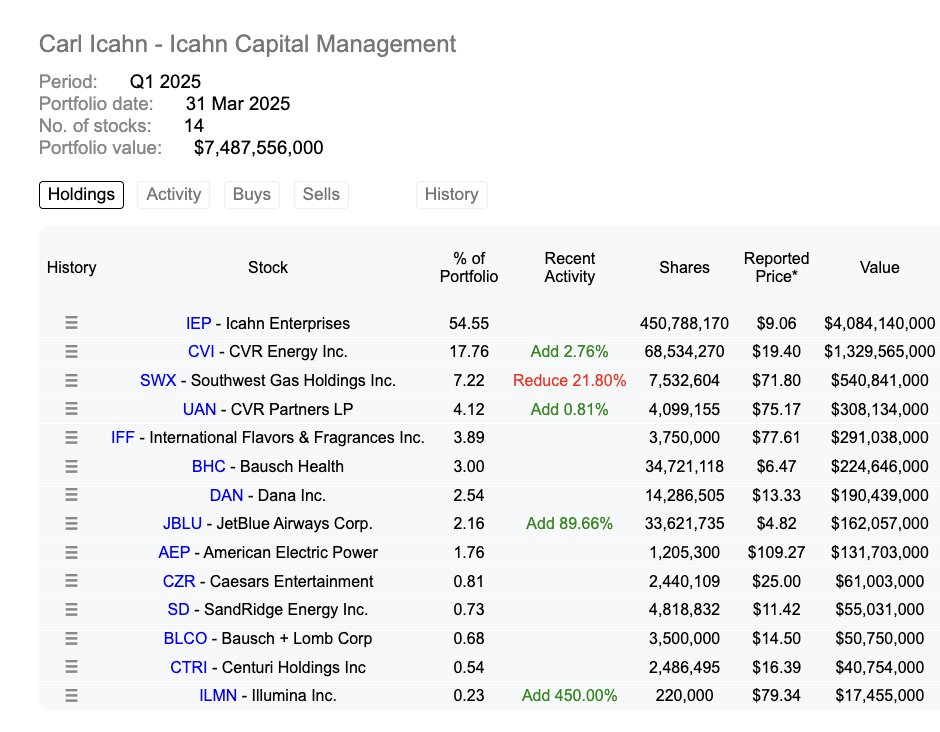
Task: Open the BLCO Bausch + Lomb link
Action: pyautogui.click(x=267, y=638)
